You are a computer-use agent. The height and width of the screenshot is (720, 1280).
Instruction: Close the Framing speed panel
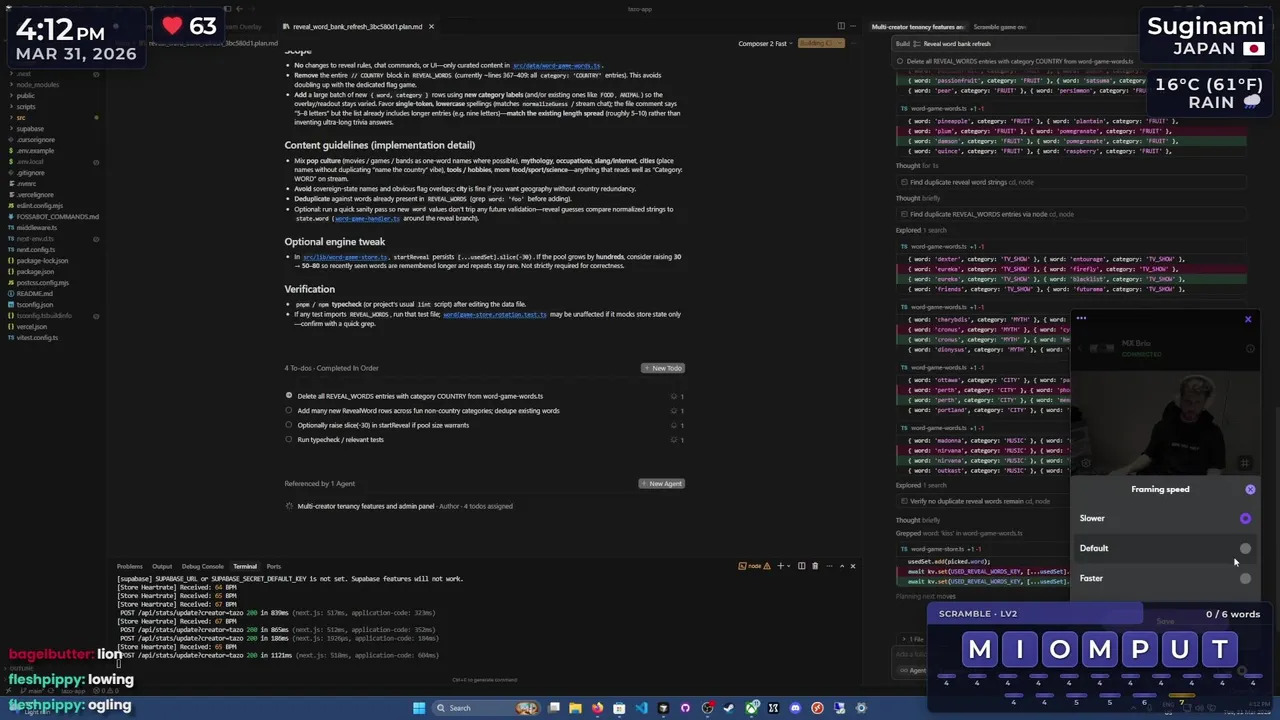[1250, 490]
